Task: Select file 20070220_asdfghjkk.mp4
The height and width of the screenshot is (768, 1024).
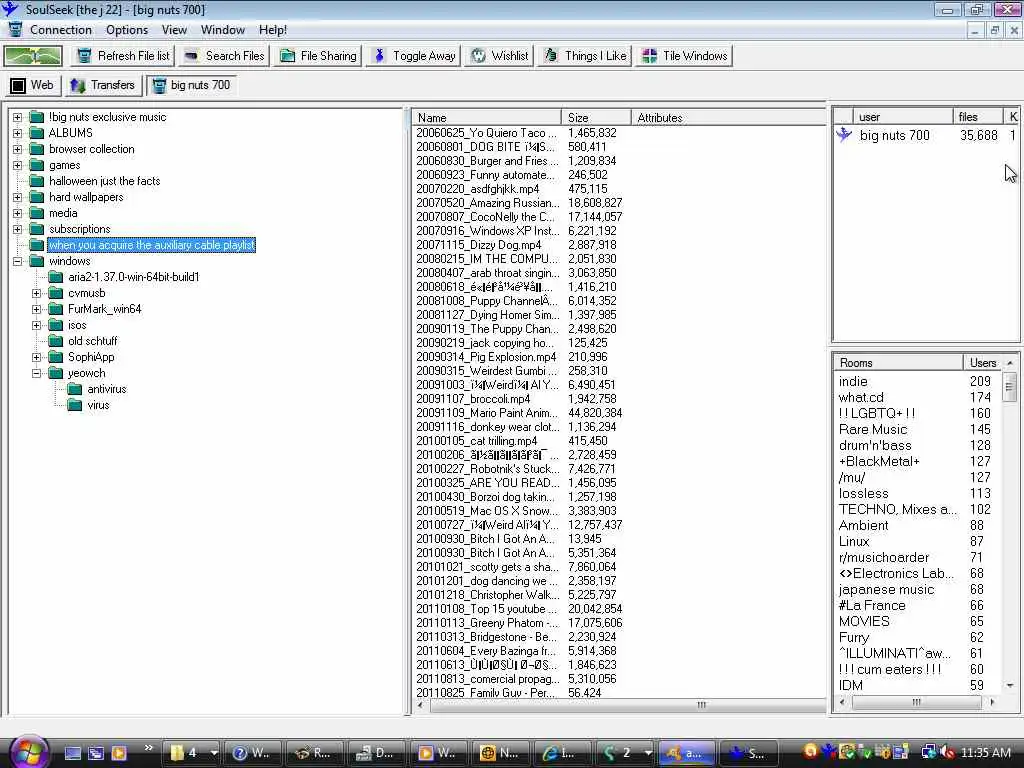Action: pos(478,189)
